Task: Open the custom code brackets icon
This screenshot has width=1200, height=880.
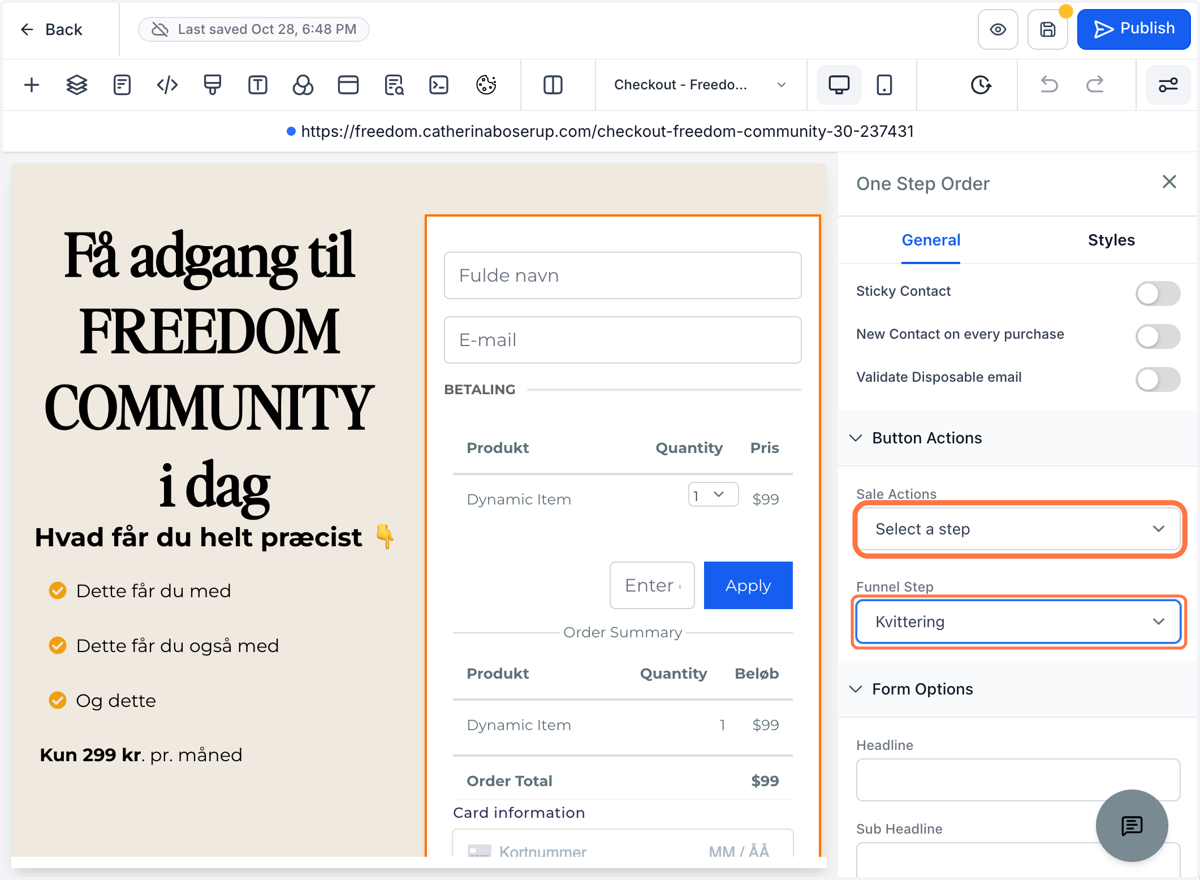Action: tap(167, 85)
